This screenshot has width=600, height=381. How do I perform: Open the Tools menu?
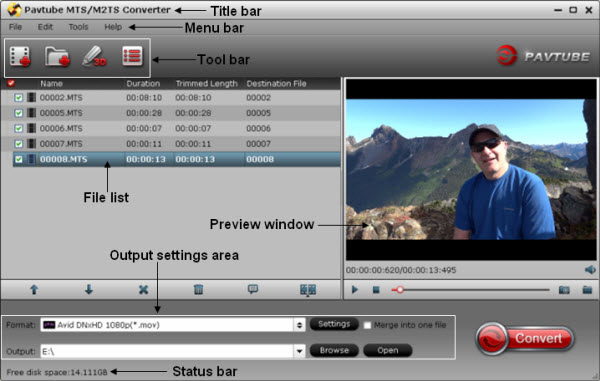[x=78, y=27]
